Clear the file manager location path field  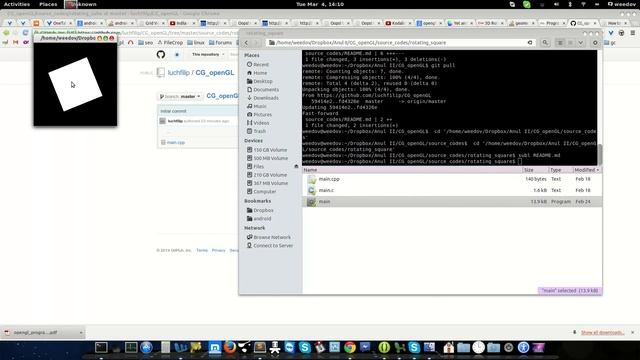(530, 42)
